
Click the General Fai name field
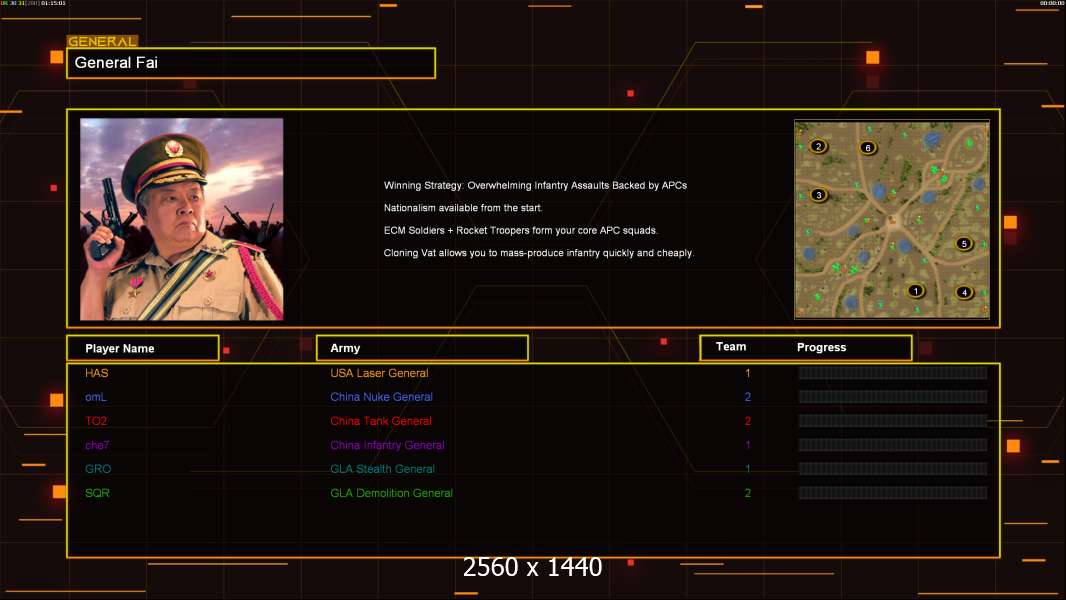(251, 63)
